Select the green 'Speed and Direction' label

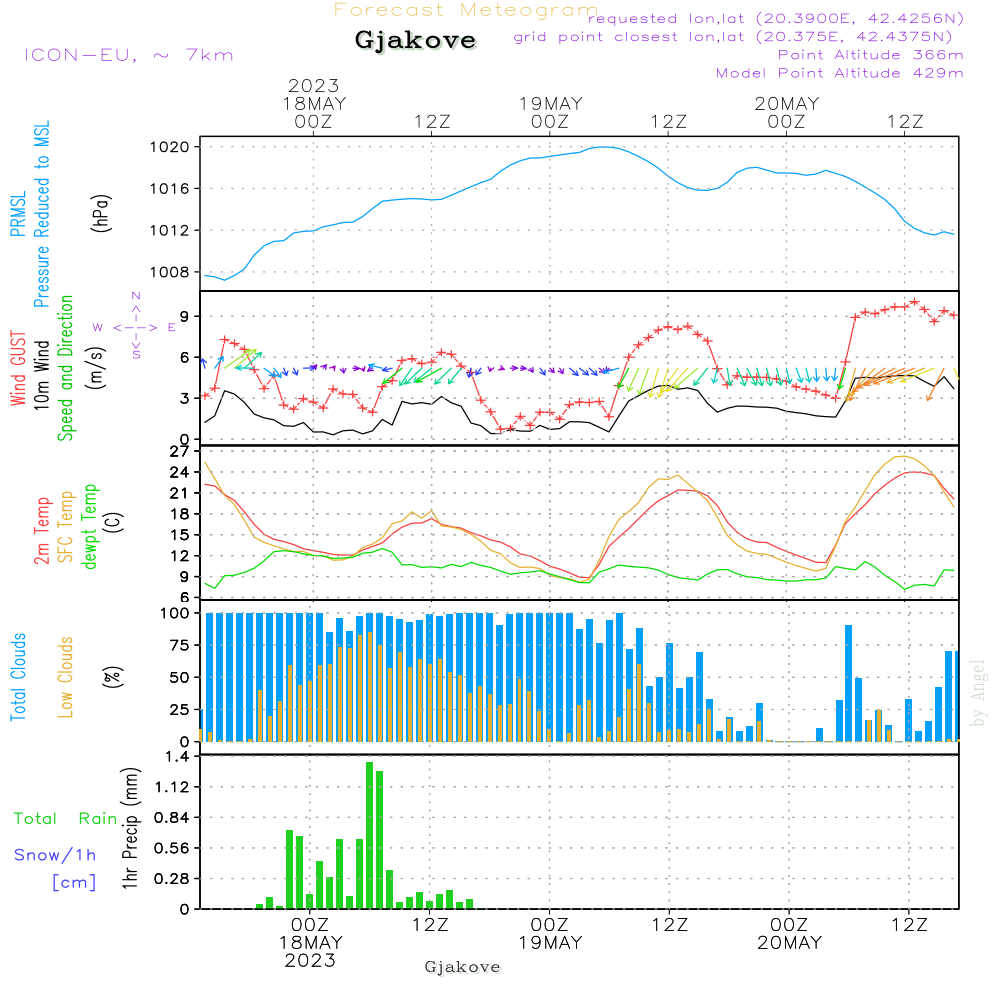[65, 368]
